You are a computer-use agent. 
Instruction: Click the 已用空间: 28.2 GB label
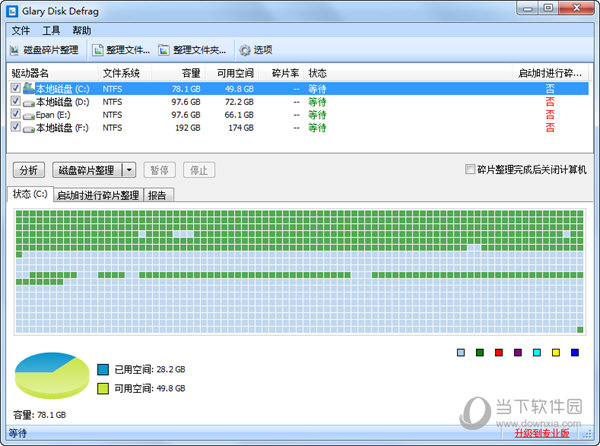(x=150, y=369)
